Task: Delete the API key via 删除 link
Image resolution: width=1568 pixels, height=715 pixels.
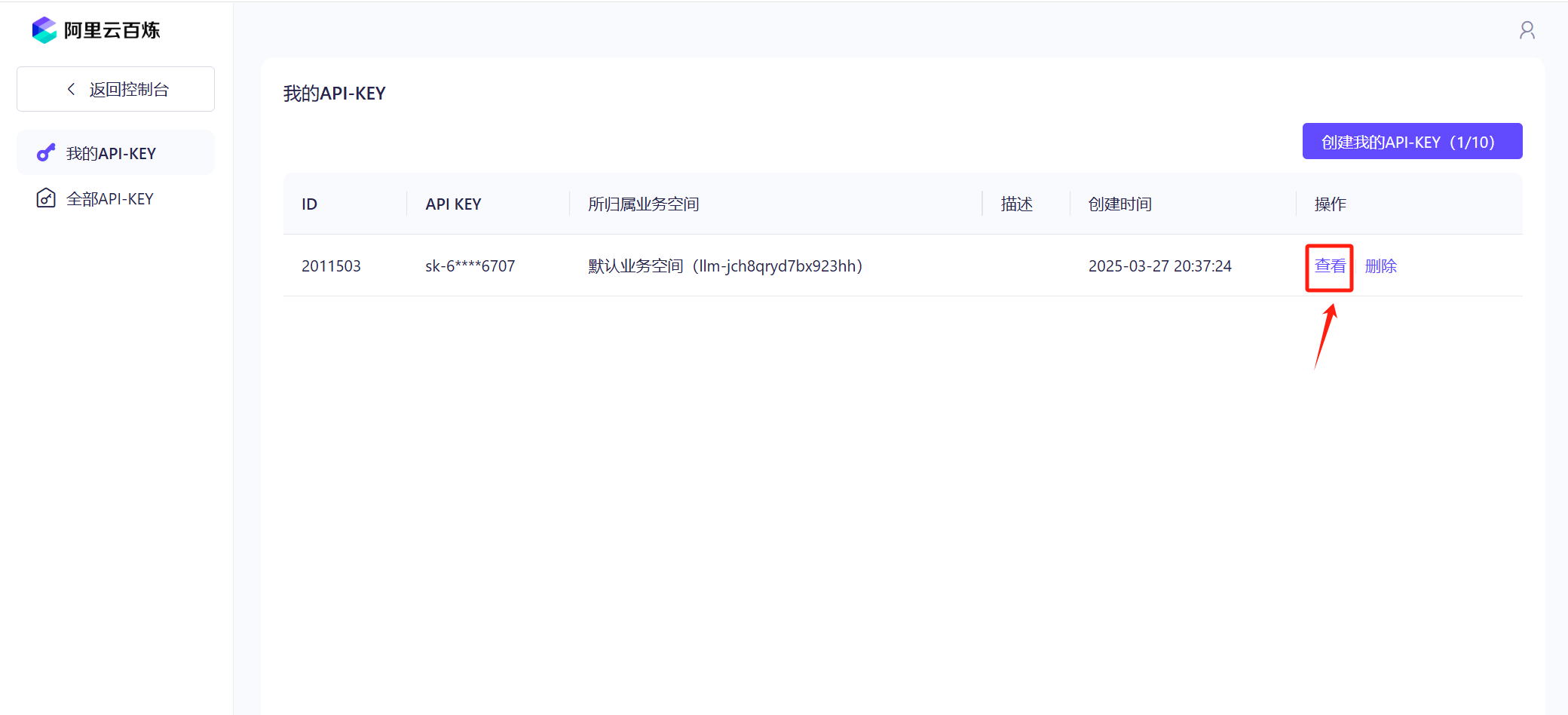Action: click(x=1381, y=266)
